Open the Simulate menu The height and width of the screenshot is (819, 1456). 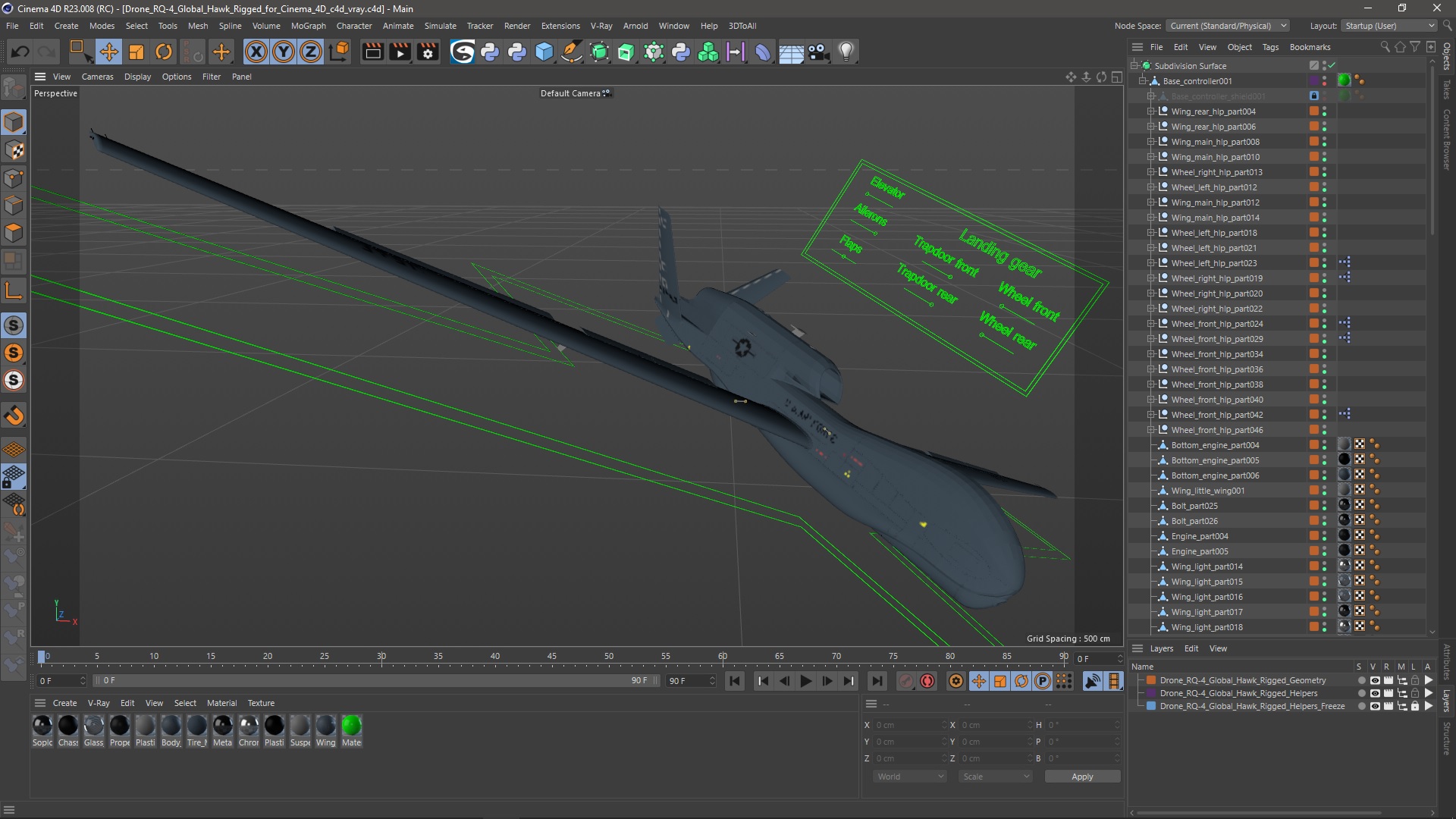tap(440, 26)
